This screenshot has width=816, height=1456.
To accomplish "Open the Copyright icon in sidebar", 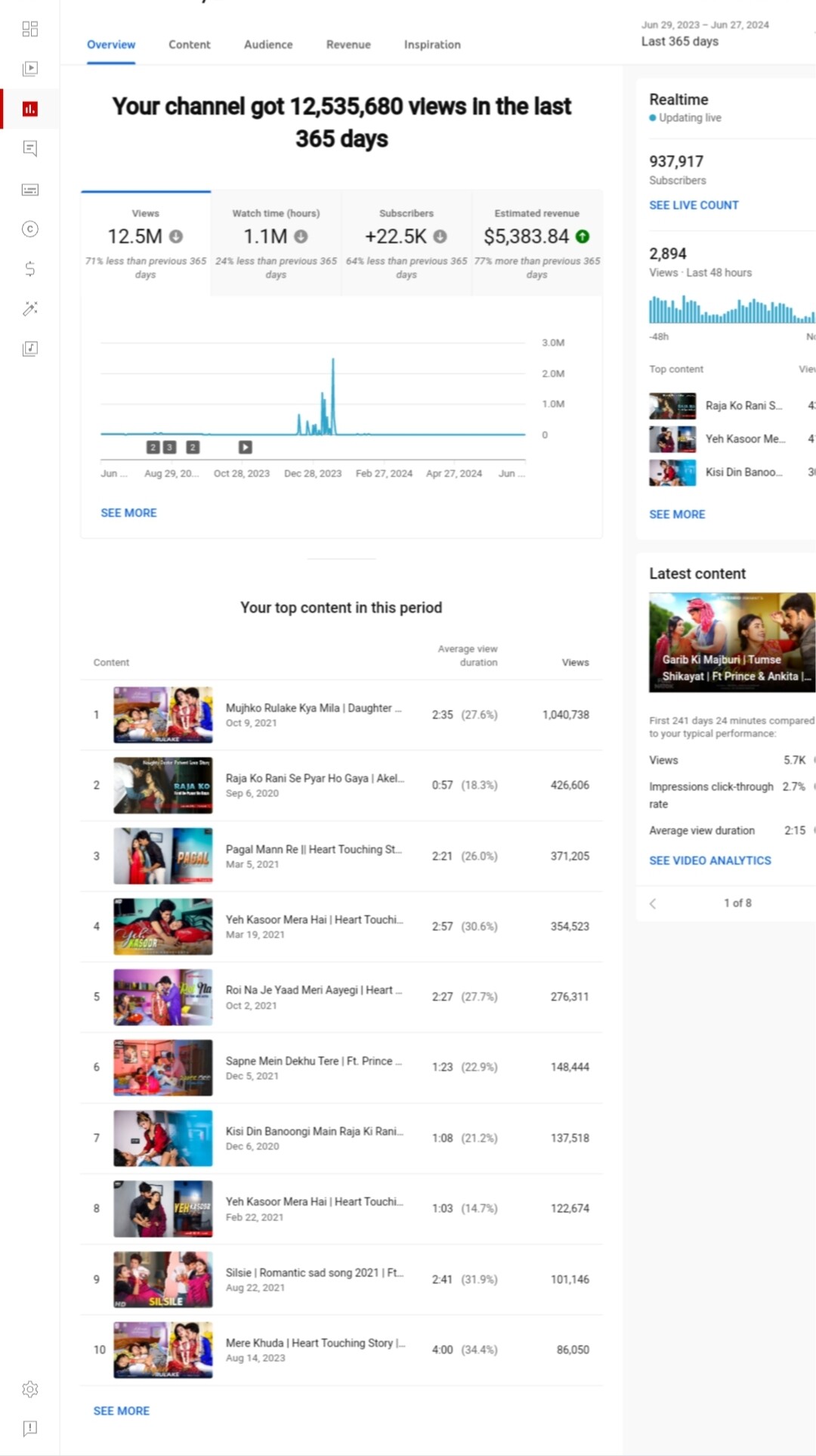I will pos(30,229).
